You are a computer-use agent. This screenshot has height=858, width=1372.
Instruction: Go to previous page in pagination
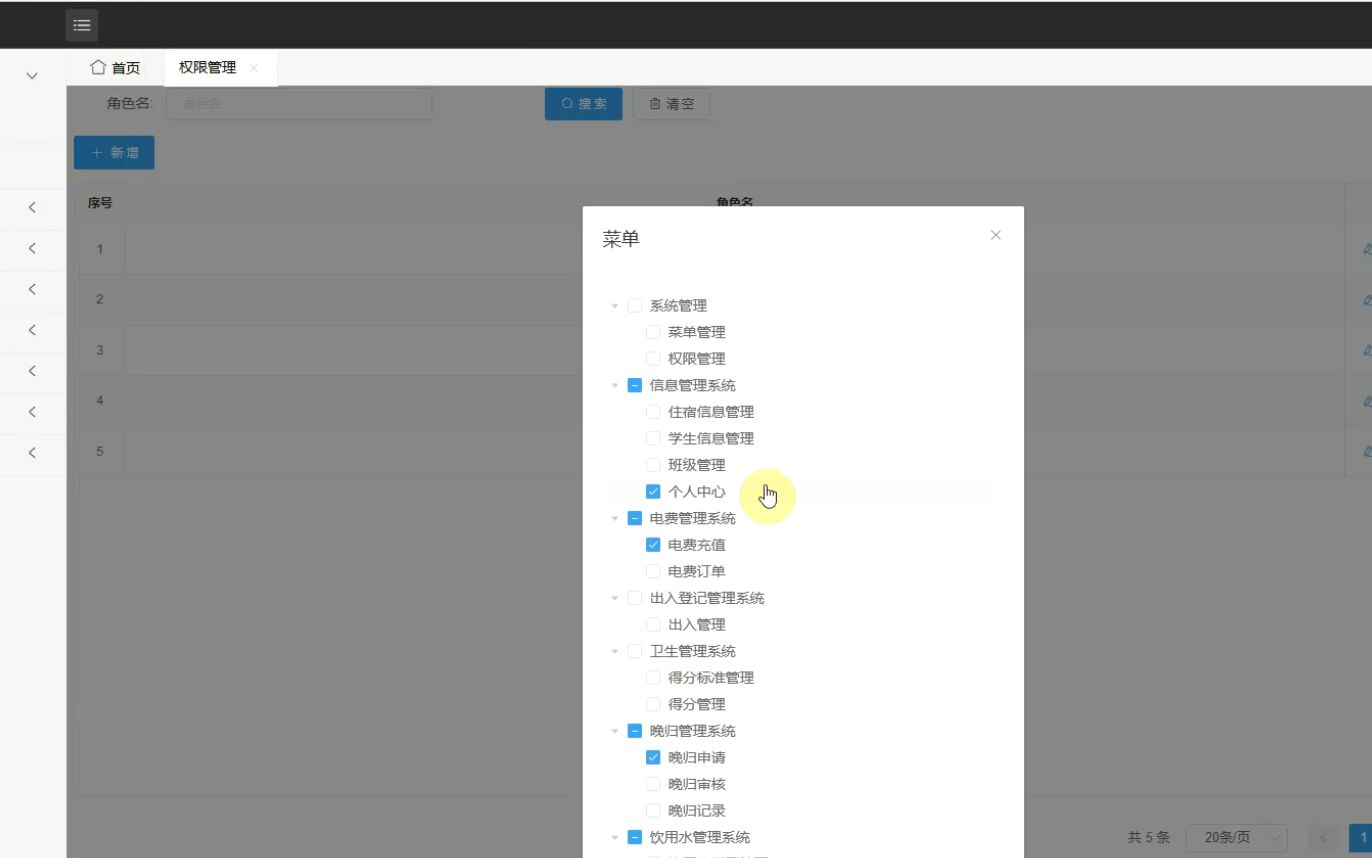[1325, 838]
